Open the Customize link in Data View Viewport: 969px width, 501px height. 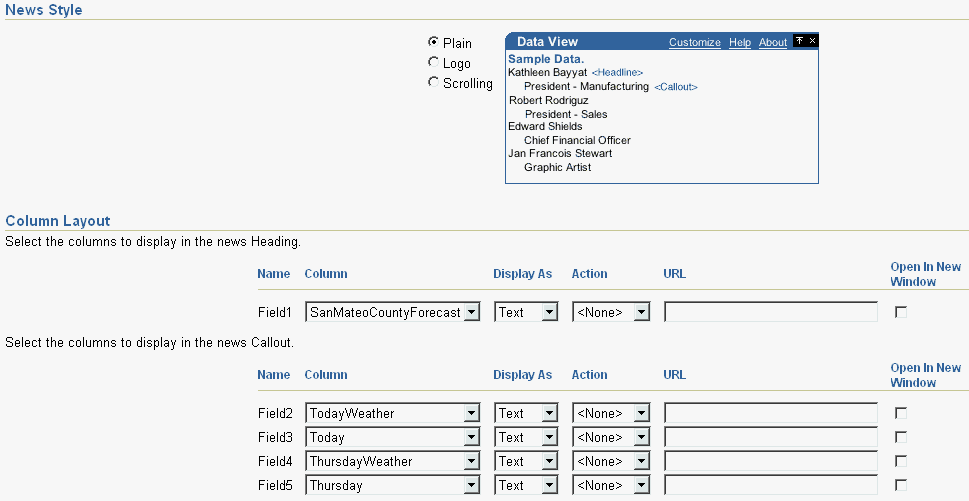coord(695,42)
